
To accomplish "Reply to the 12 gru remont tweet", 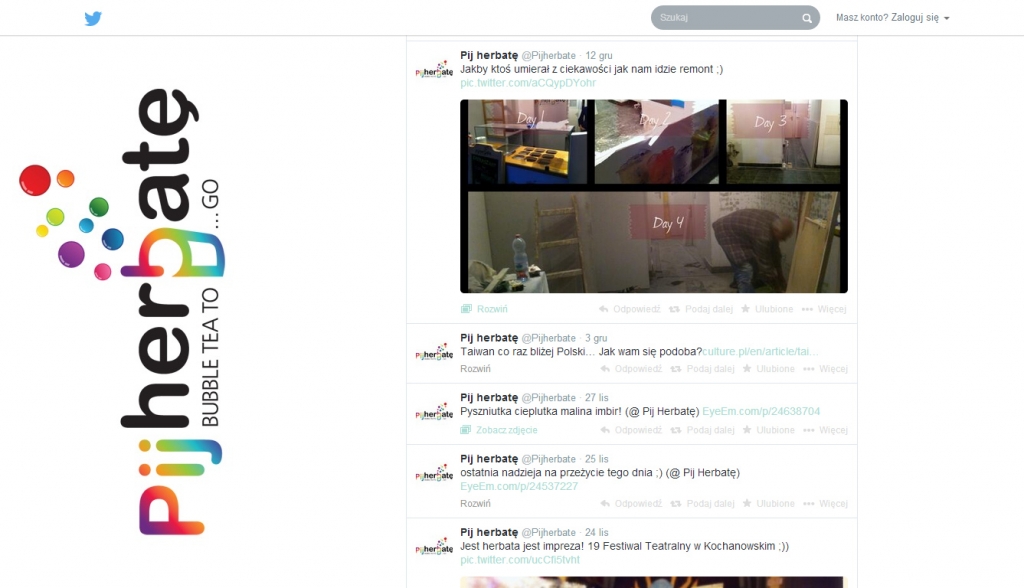I will click(630, 309).
